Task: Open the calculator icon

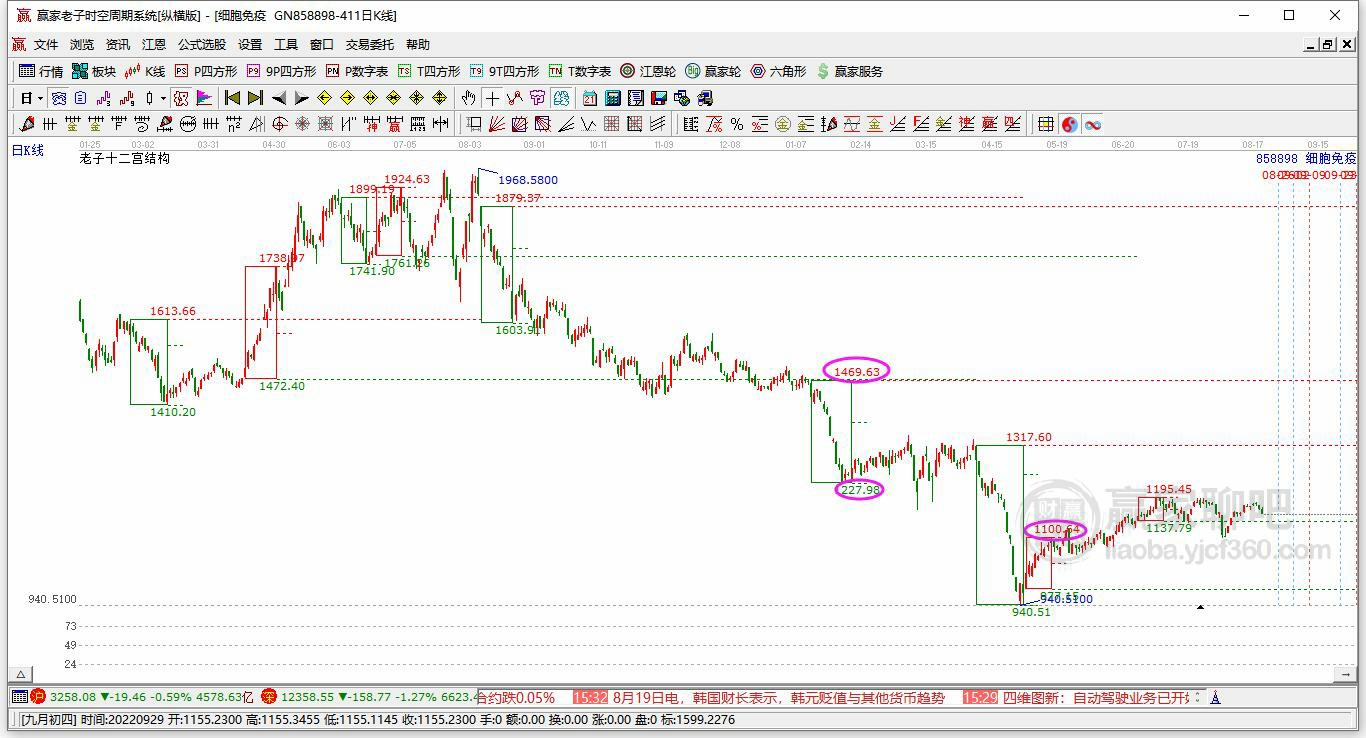Action: point(613,98)
